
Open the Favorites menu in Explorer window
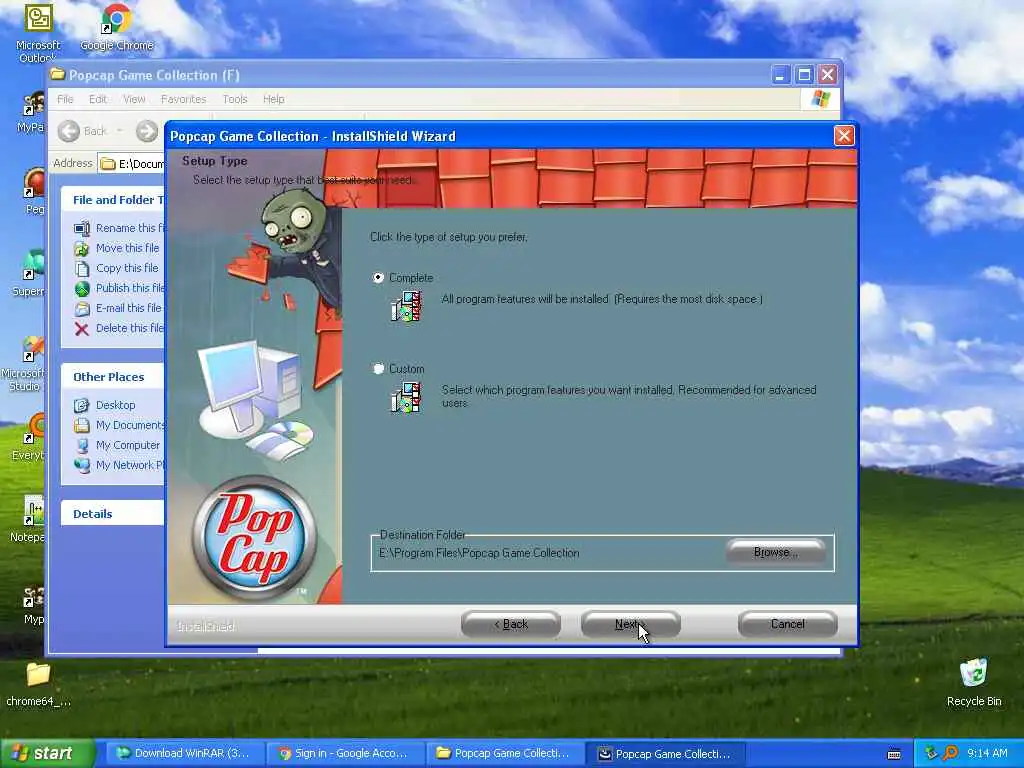point(183,99)
